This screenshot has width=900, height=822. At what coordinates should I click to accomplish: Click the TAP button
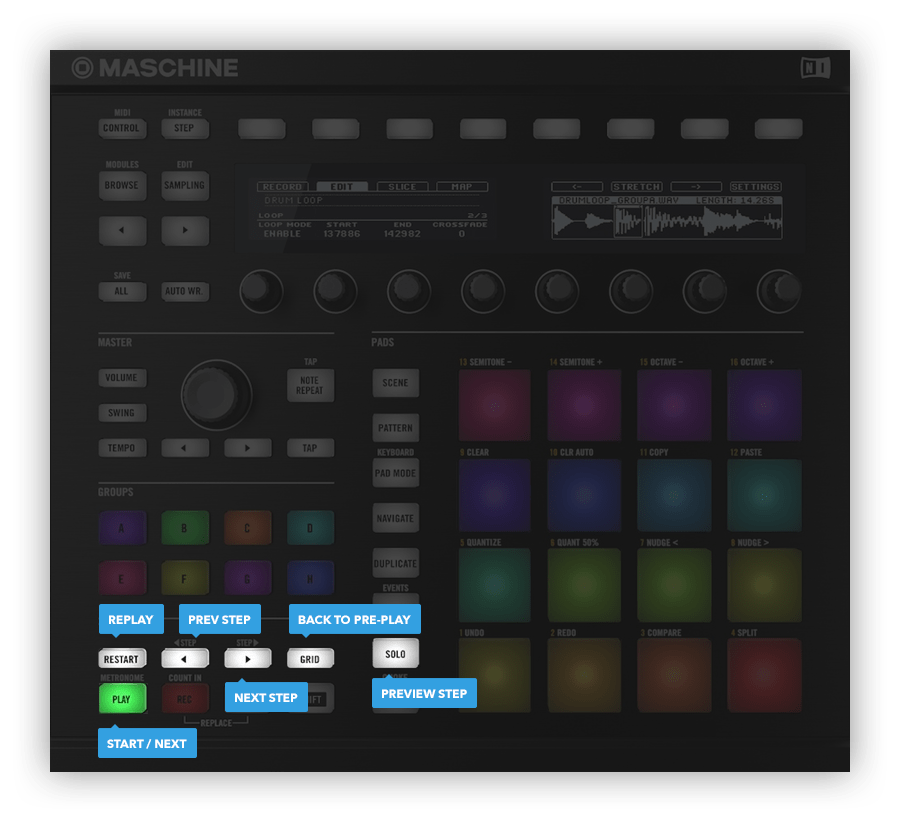click(x=310, y=448)
